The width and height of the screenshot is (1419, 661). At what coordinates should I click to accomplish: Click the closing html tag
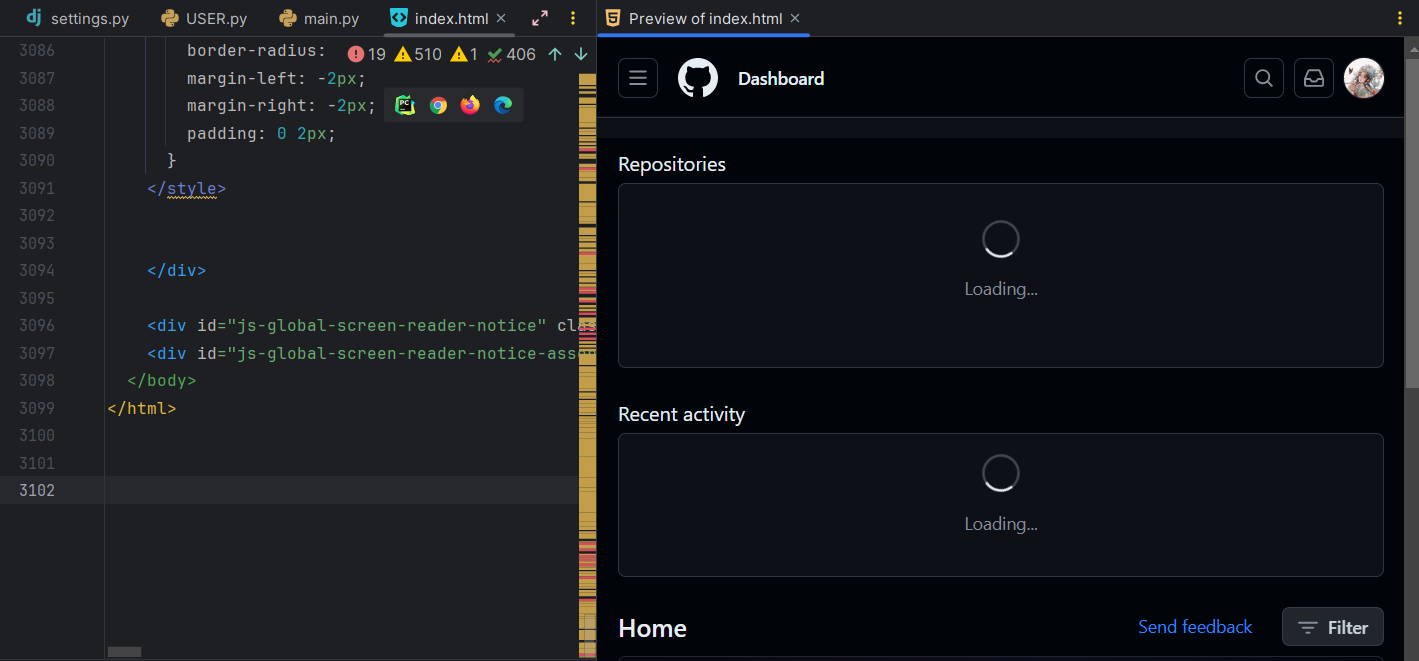click(x=142, y=408)
